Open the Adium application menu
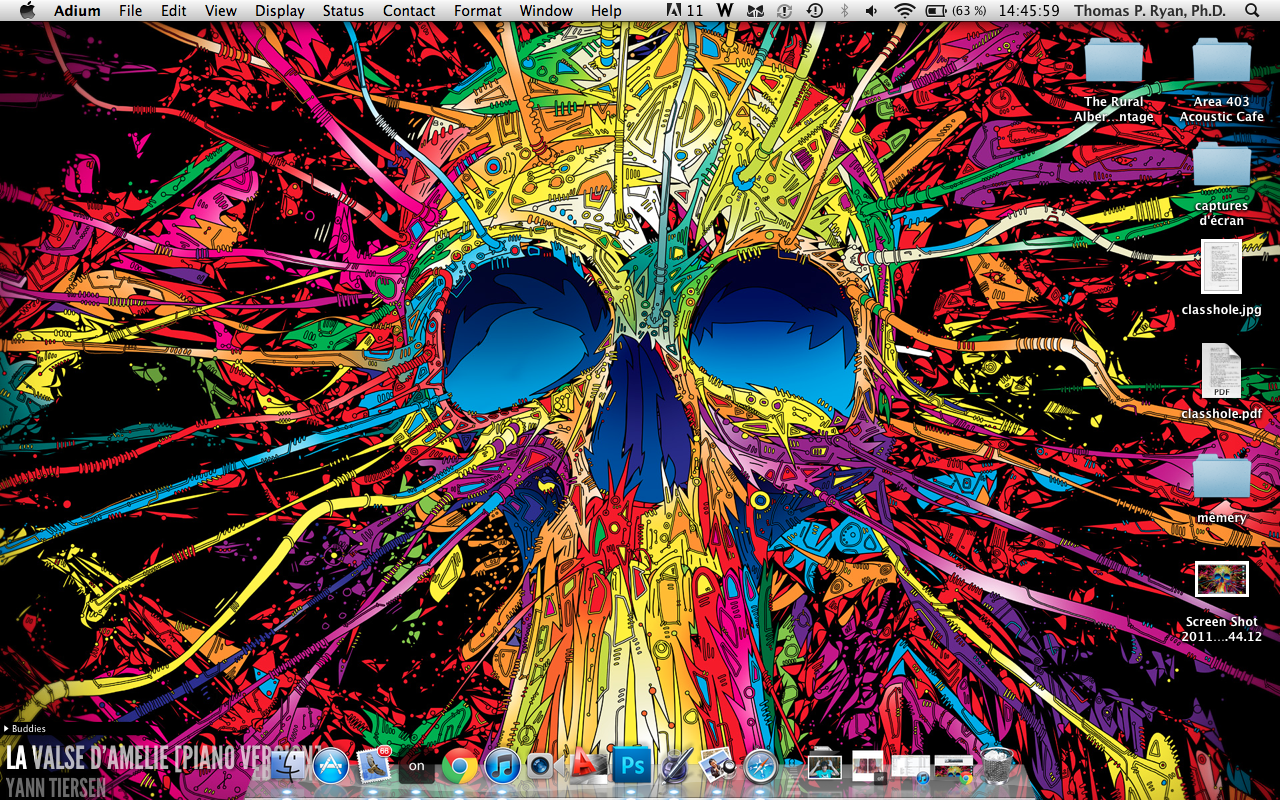Image resolution: width=1280 pixels, height=800 pixels. point(75,11)
